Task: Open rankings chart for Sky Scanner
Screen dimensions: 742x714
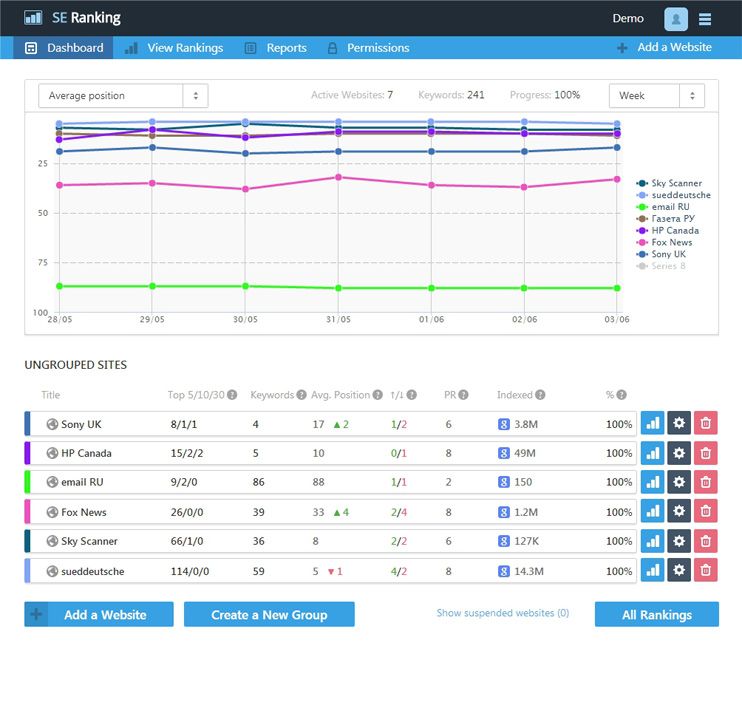Action: (x=653, y=541)
